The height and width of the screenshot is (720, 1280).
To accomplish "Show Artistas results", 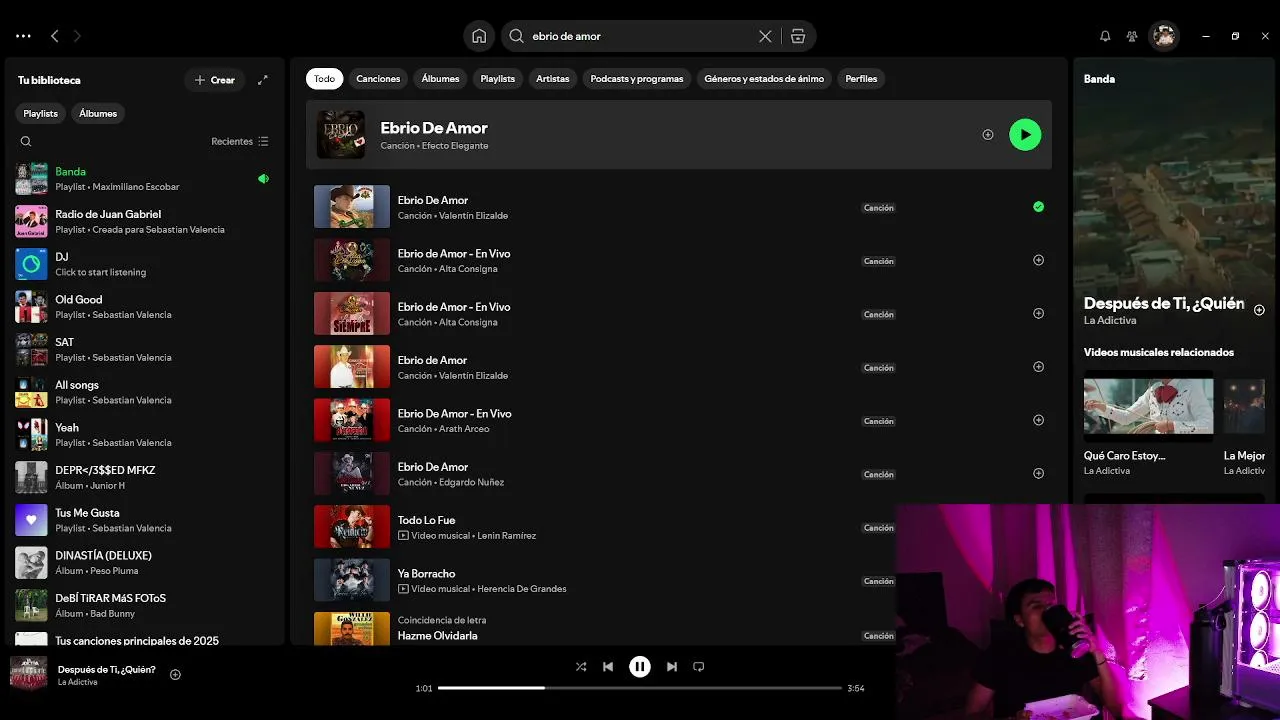I will (x=553, y=79).
